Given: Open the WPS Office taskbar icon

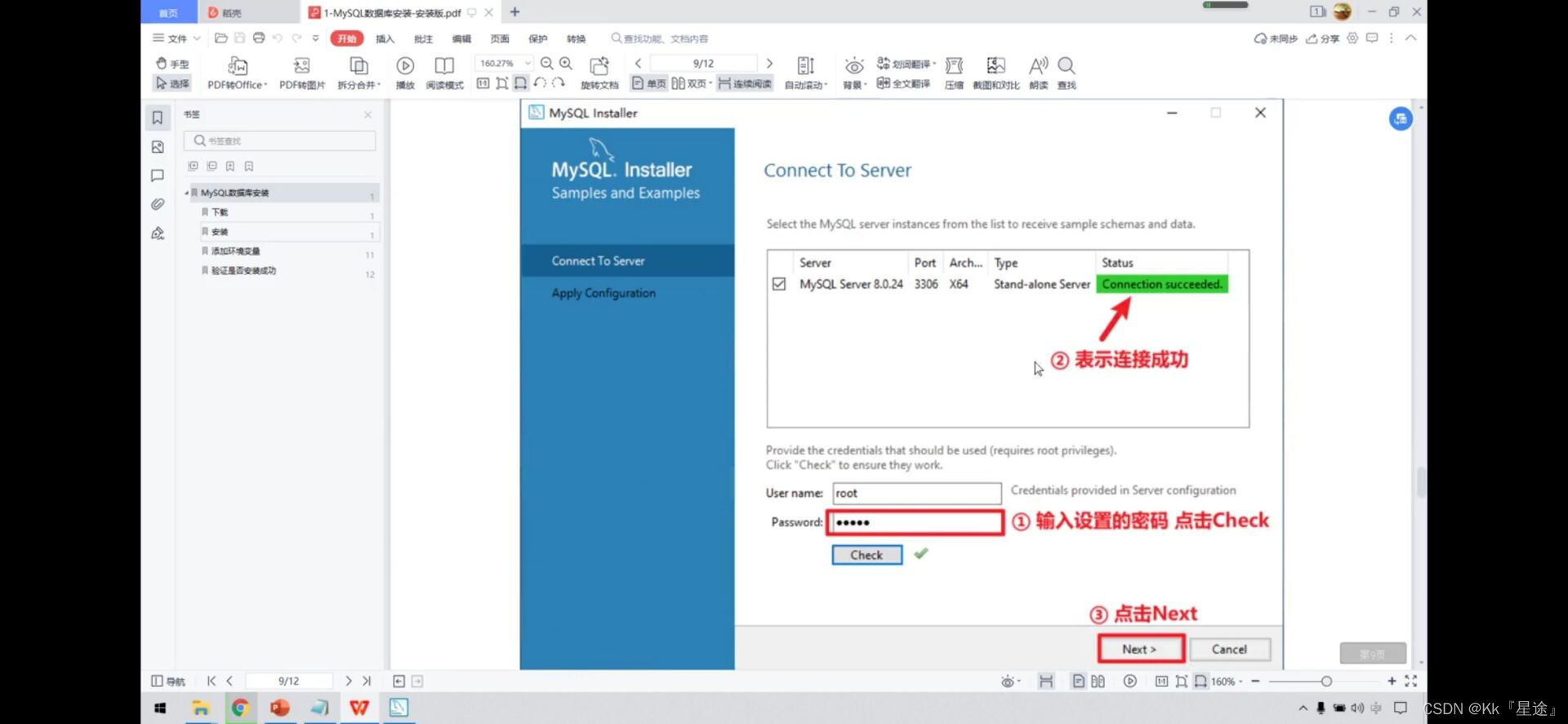Looking at the screenshot, I should [x=359, y=708].
